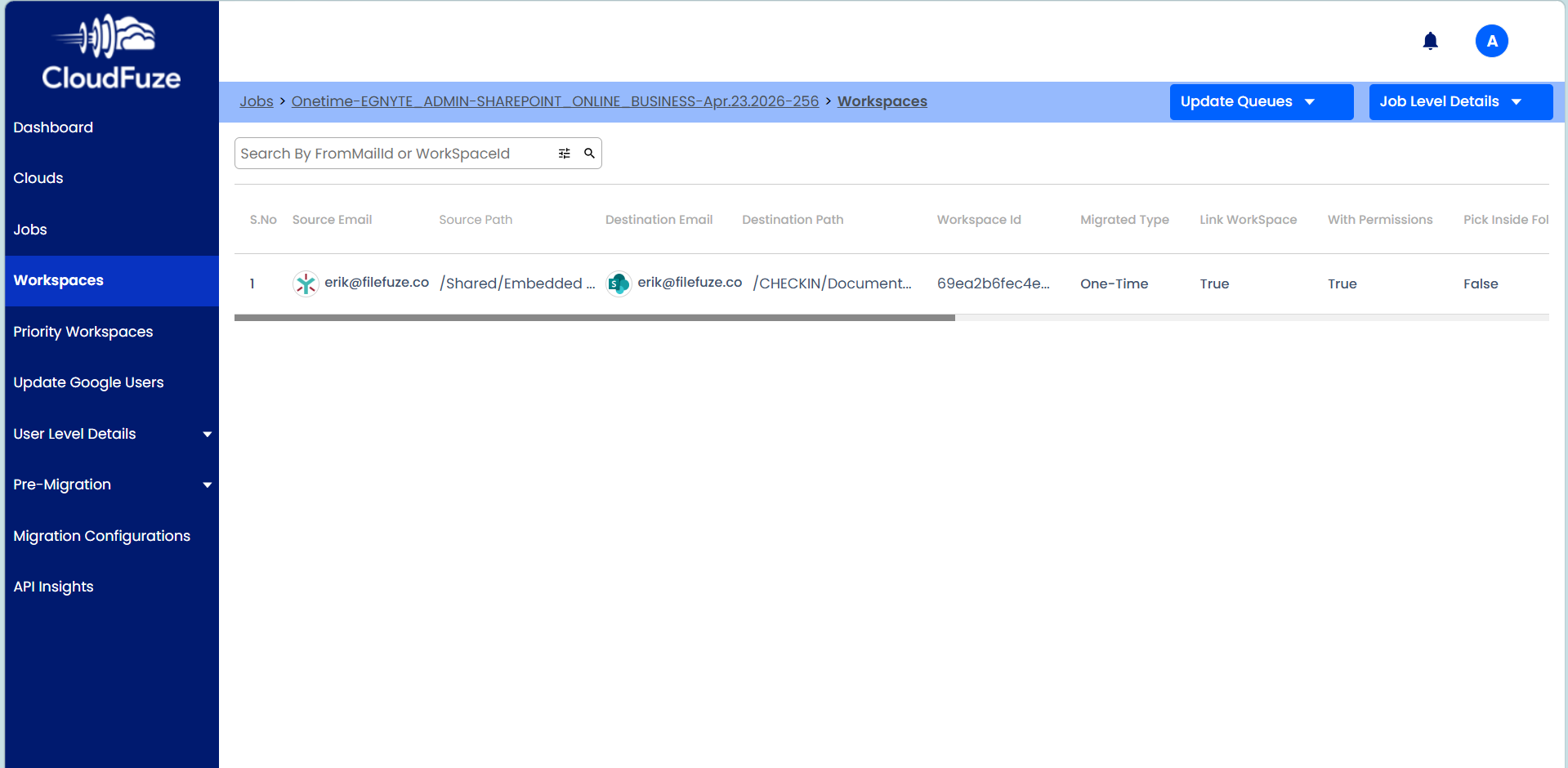Click the Link WorkSpace column header
Viewport: 1568px width, 768px height.
[1248, 220]
